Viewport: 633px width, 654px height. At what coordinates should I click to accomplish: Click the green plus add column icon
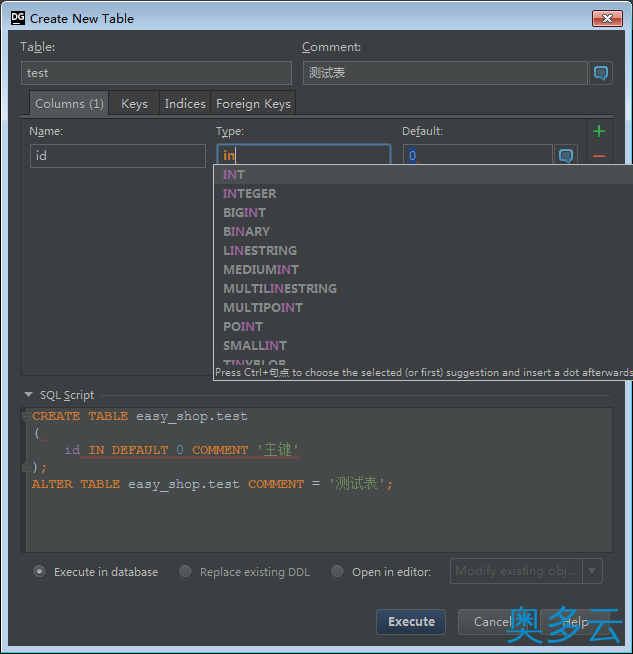coord(599,131)
